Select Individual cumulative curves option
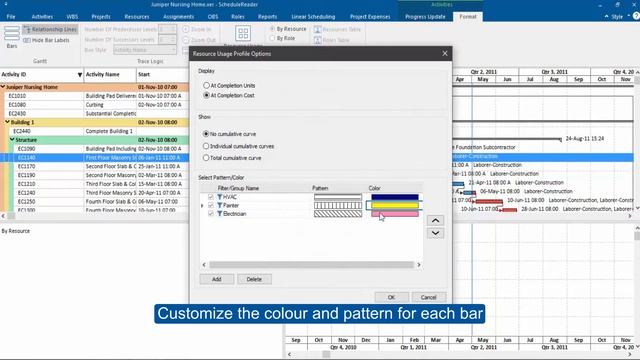This screenshot has width=640, height=360. (x=206, y=146)
